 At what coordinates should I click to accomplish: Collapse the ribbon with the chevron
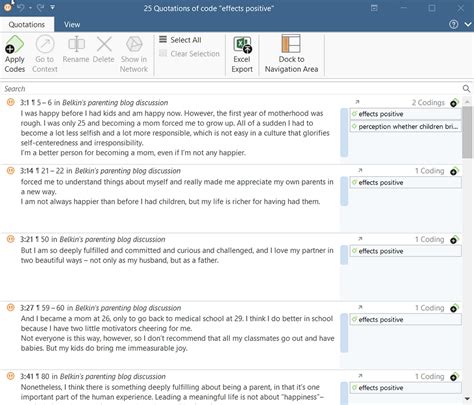(x=468, y=24)
